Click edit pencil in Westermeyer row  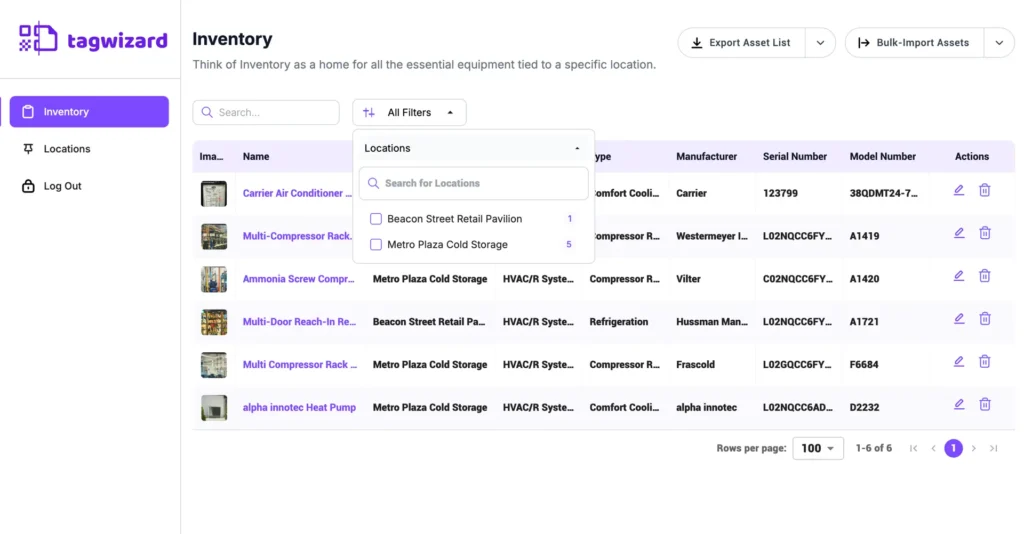coord(959,233)
